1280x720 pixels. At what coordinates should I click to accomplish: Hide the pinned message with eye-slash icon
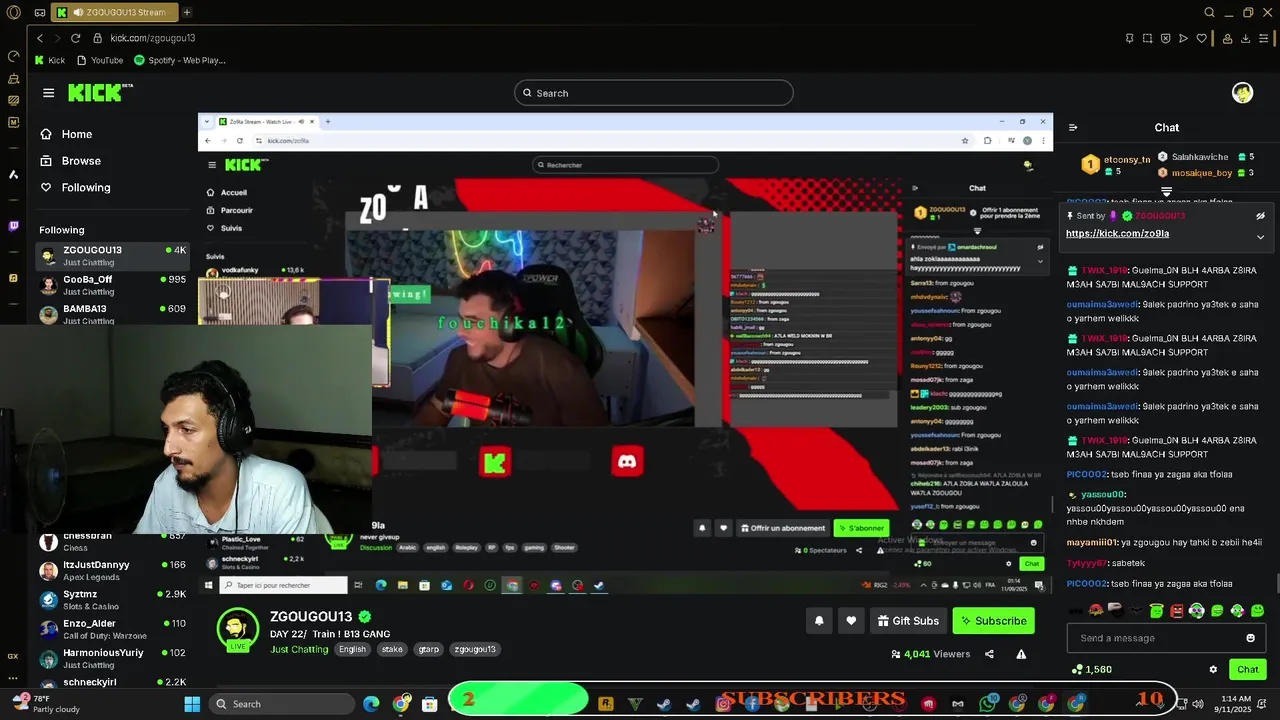(x=1260, y=216)
